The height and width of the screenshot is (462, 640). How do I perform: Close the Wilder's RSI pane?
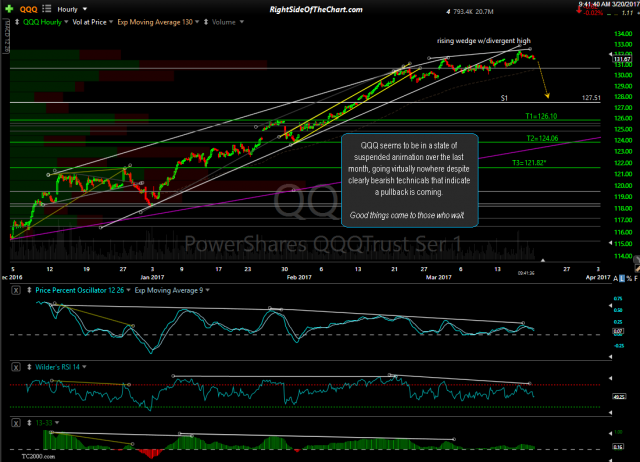pos(16,367)
